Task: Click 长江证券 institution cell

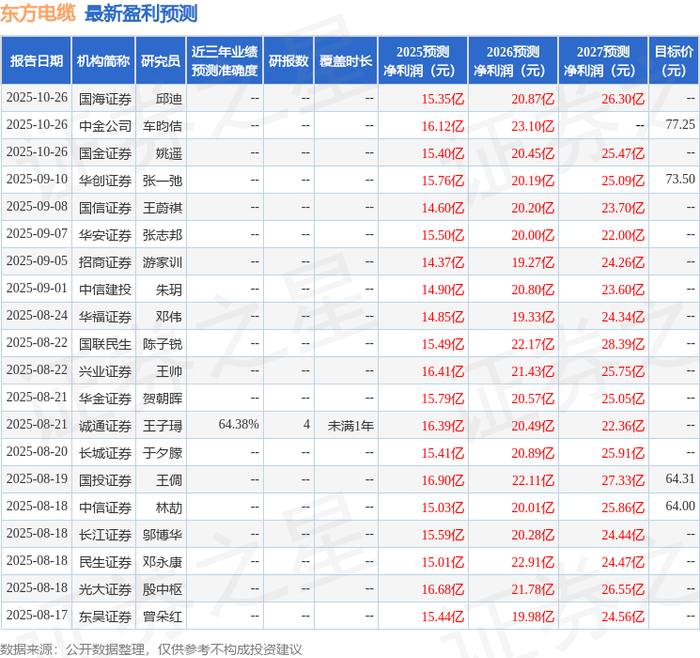Action: point(105,534)
